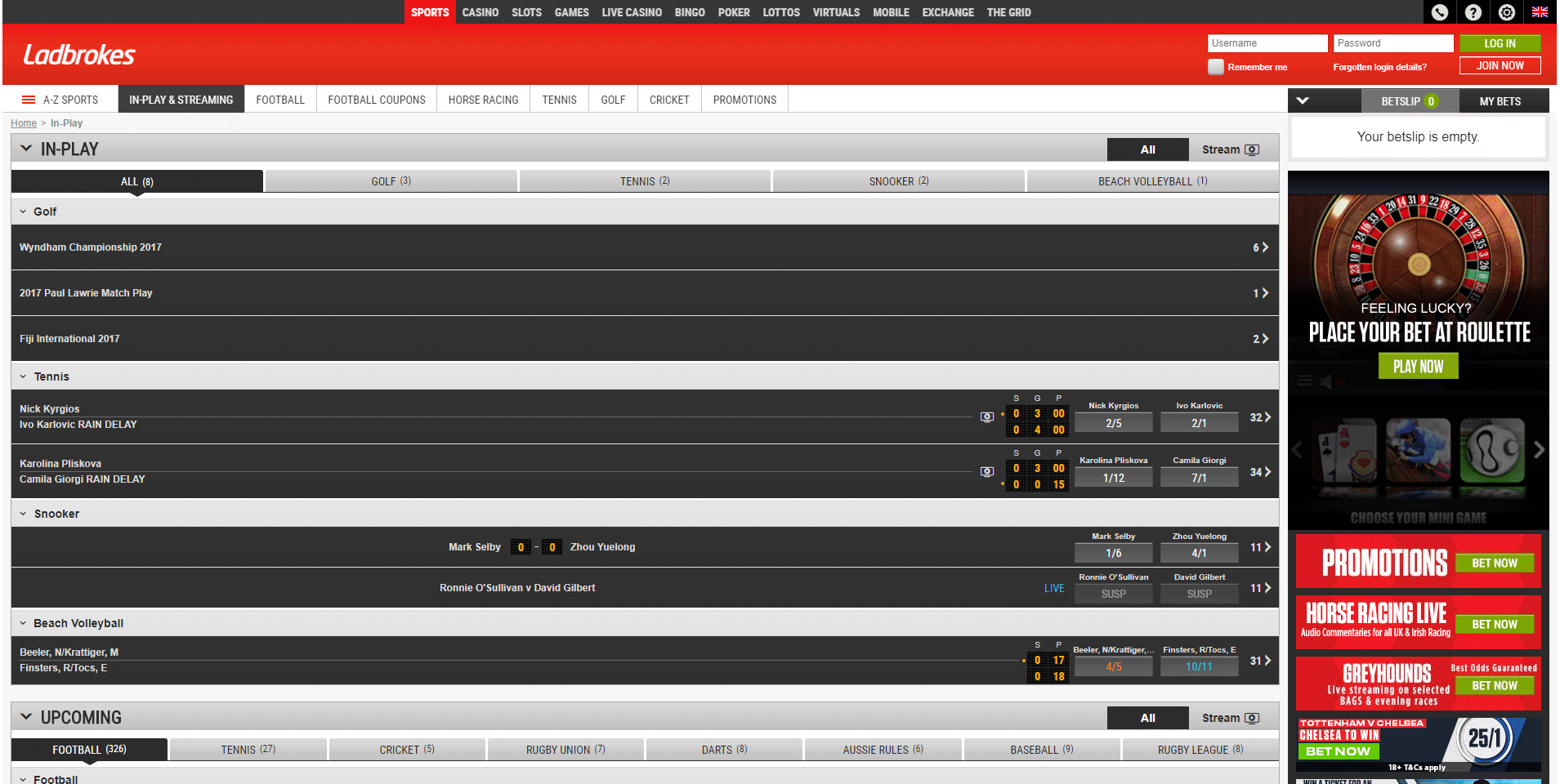Select the Snooker (2) in-play tab

pos(898,181)
